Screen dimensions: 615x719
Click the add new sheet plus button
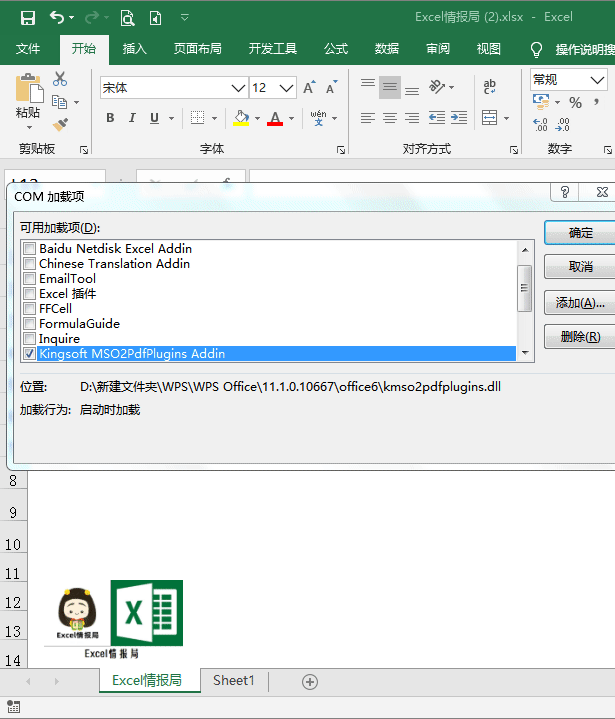[310, 681]
